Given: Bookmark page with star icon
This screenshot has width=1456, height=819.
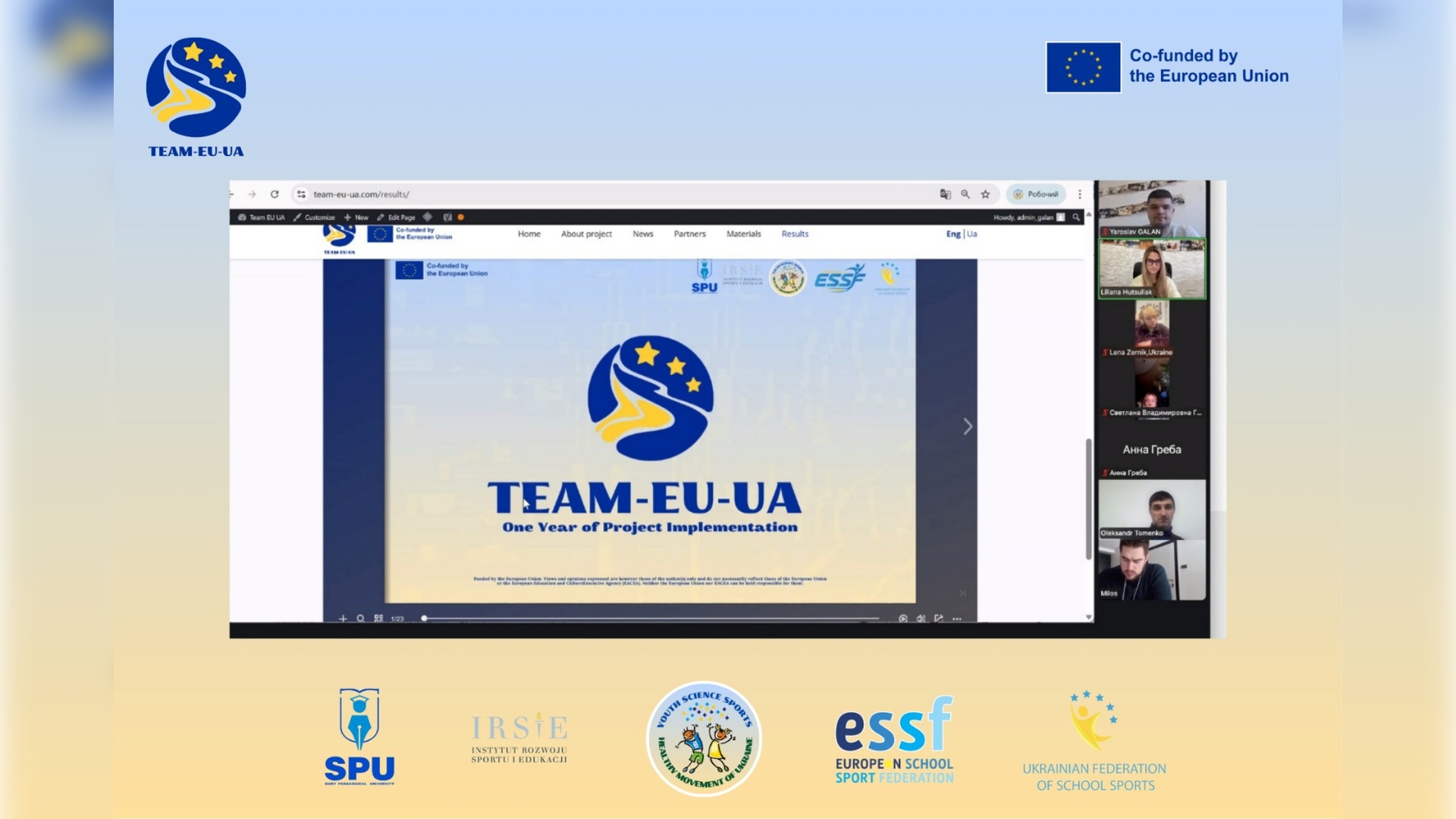Looking at the screenshot, I should 985,194.
